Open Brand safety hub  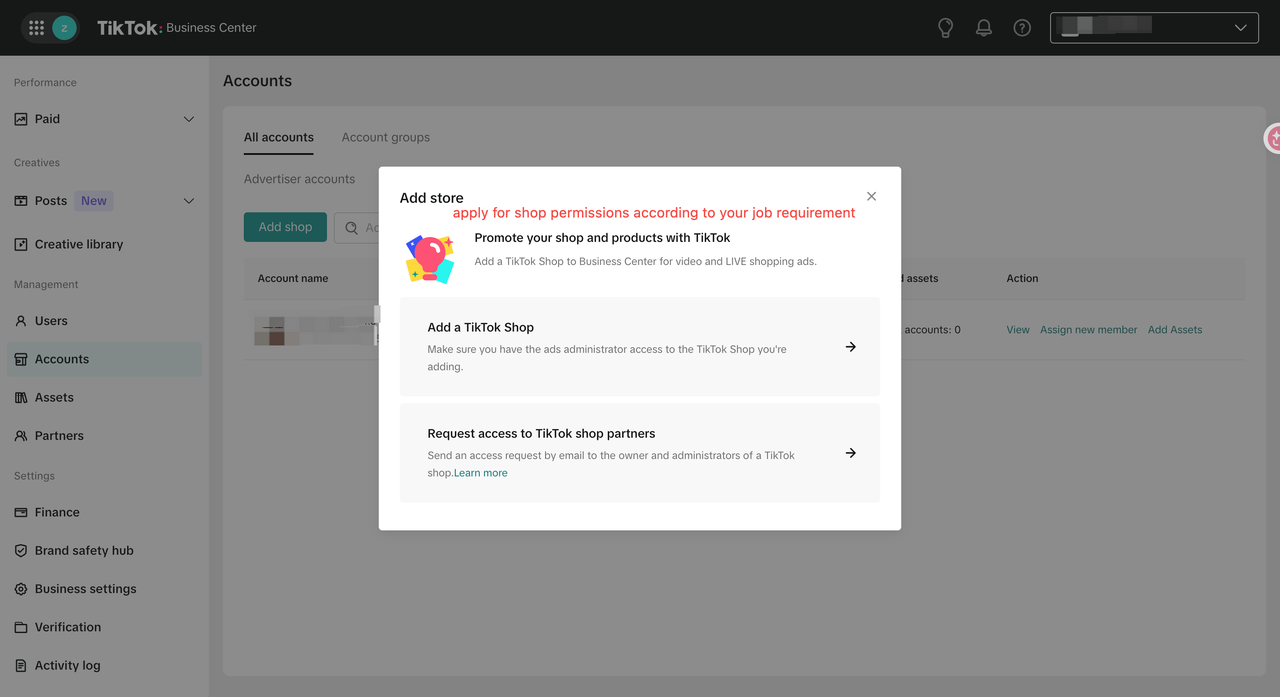pos(84,551)
